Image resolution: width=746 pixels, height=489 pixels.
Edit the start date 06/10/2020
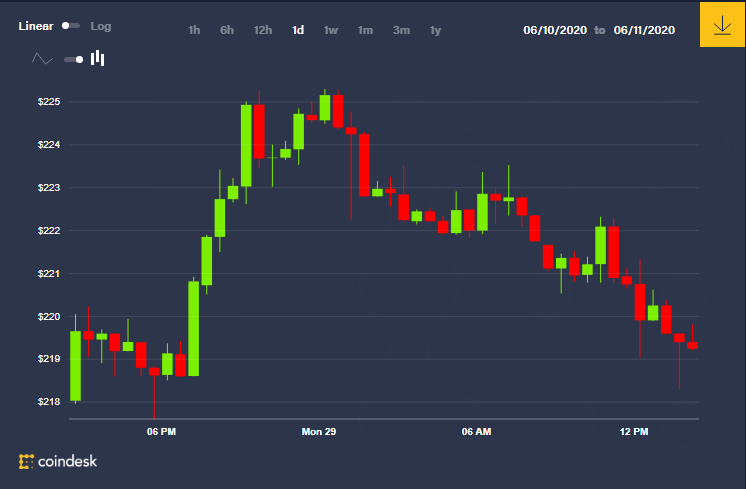(555, 30)
